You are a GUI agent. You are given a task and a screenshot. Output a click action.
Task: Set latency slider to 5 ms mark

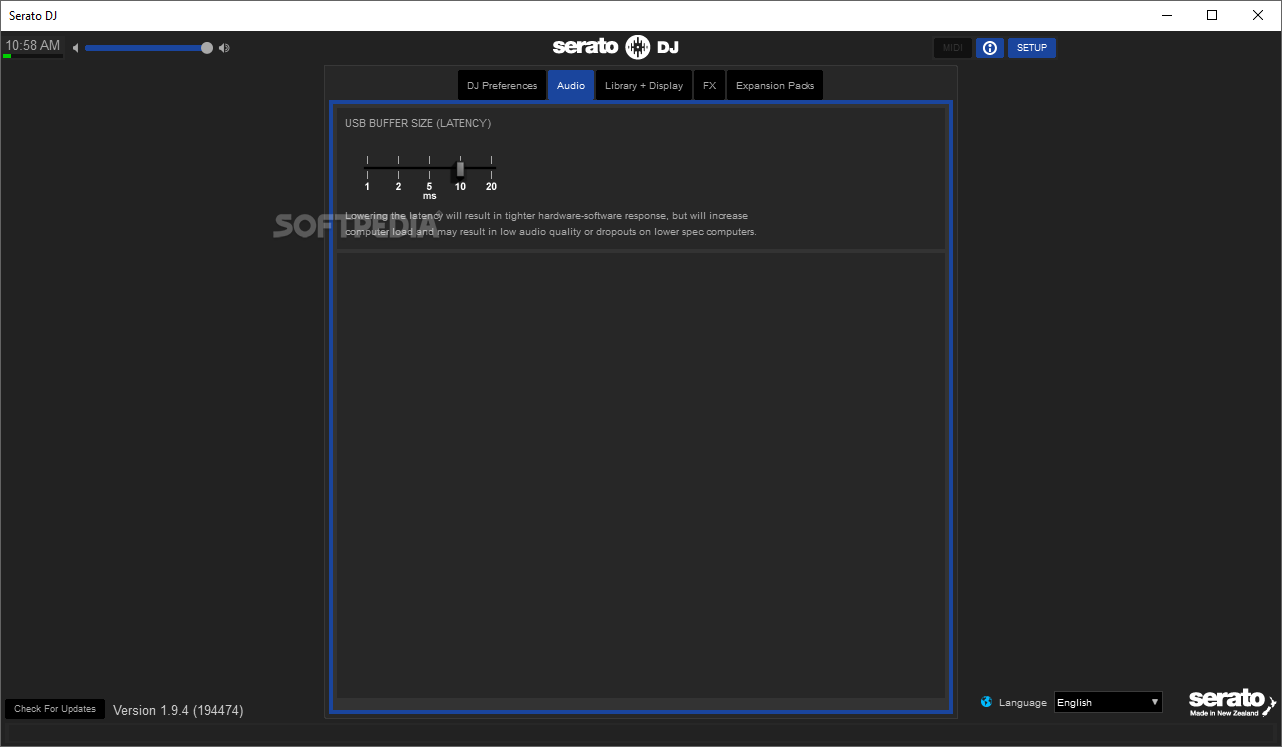(x=429, y=168)
